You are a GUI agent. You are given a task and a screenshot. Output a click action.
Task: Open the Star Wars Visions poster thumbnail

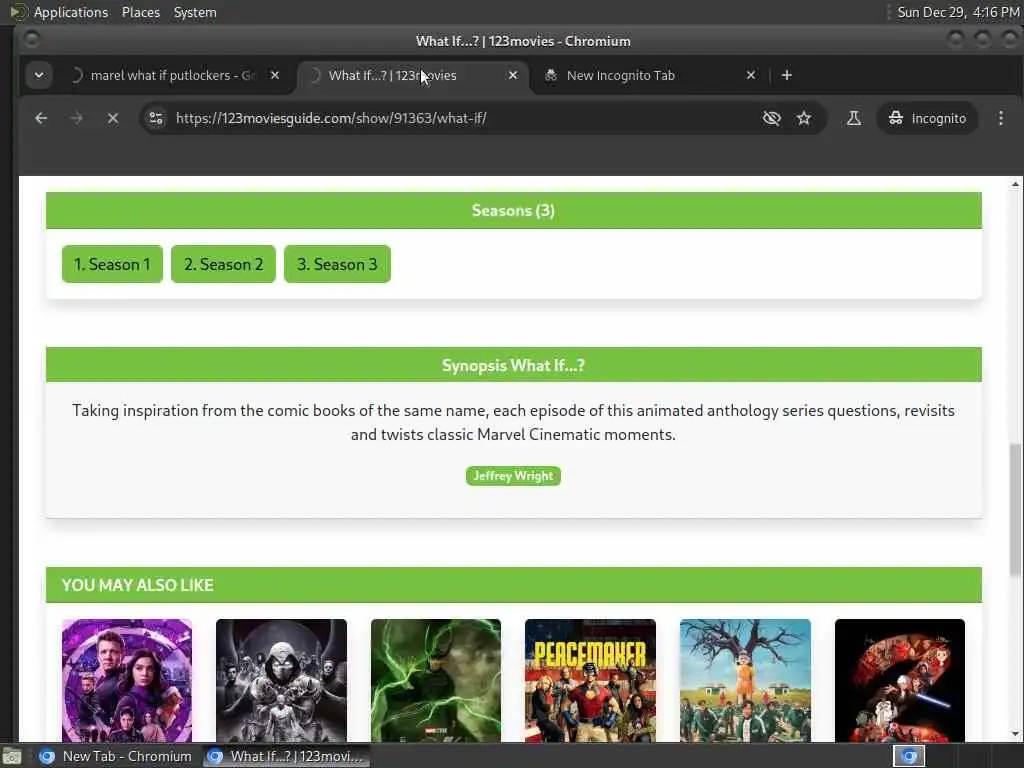900,680
